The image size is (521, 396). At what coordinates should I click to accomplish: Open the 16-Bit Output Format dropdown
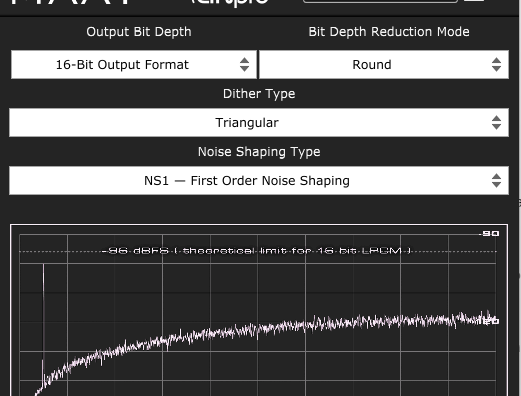(x=134, y=65)
